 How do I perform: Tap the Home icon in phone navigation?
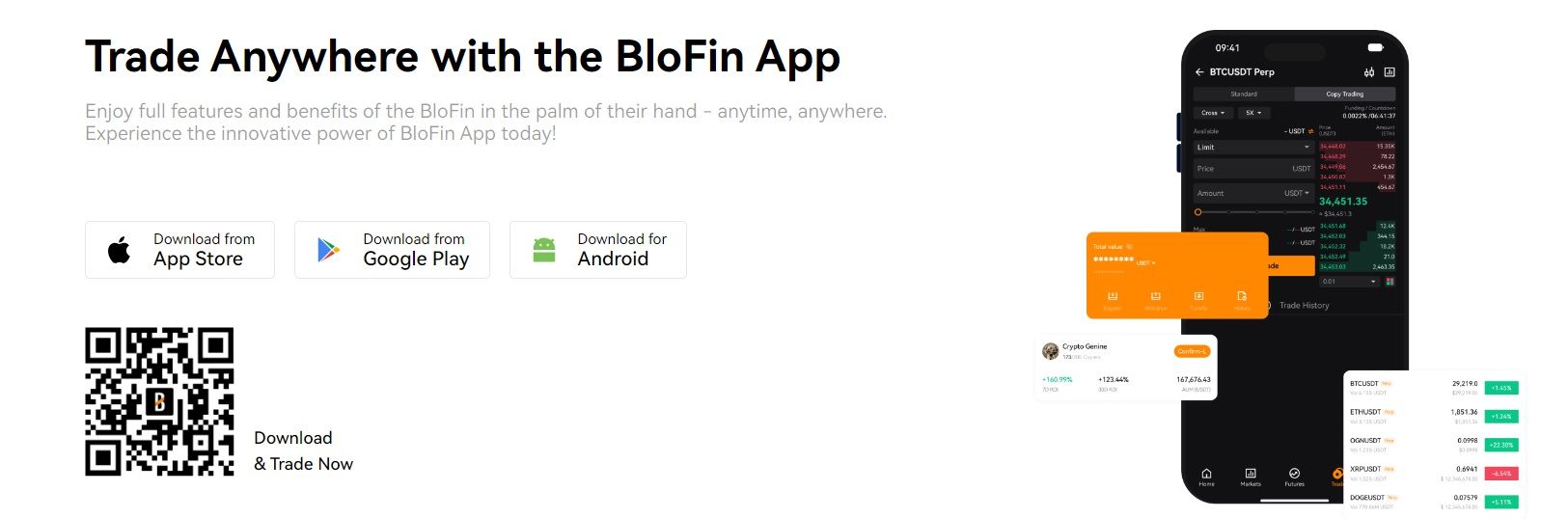coord(1206,475)
